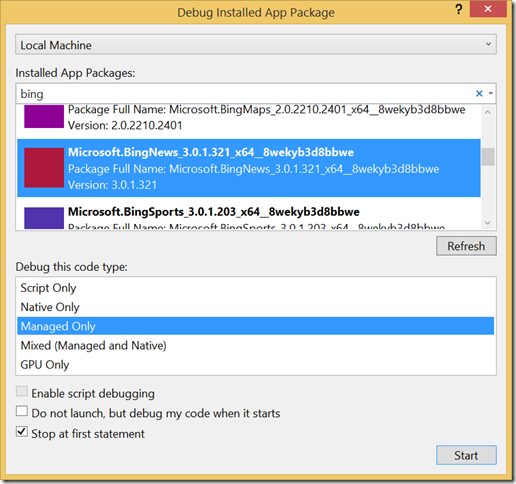Clear the bing search text

tap(479, 94)
